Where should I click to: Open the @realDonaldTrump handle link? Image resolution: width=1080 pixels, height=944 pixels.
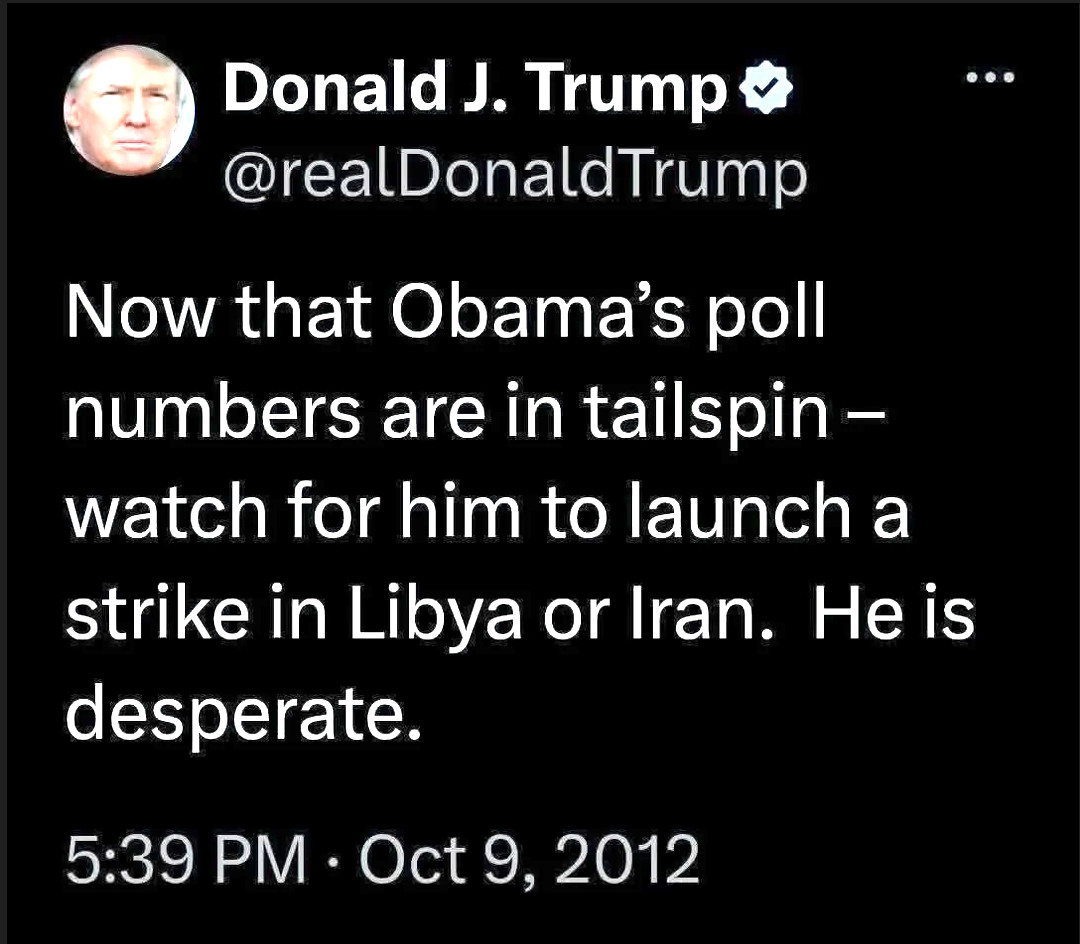514,174
